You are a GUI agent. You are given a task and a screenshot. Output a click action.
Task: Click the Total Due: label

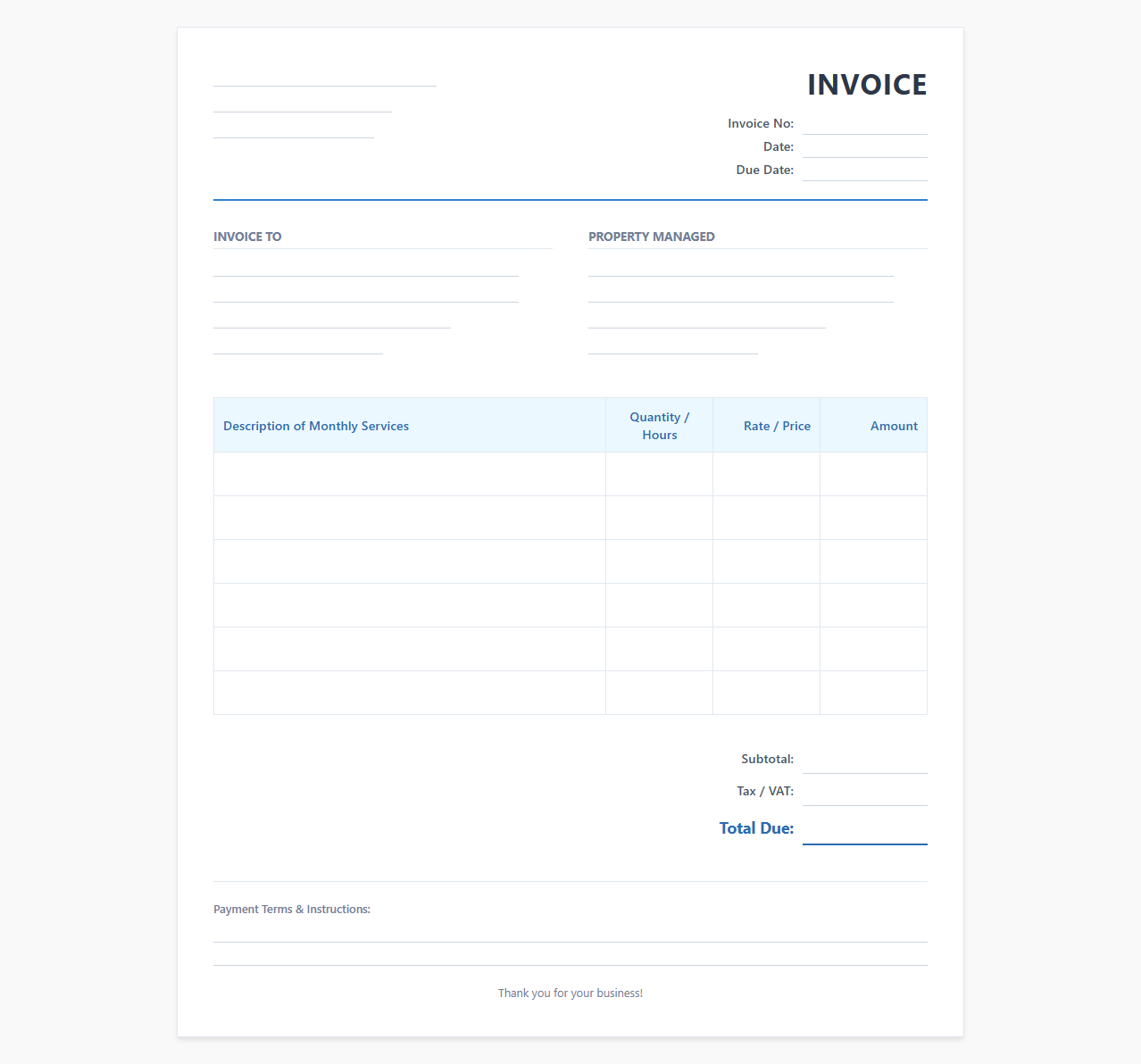(x=756, y=828)
